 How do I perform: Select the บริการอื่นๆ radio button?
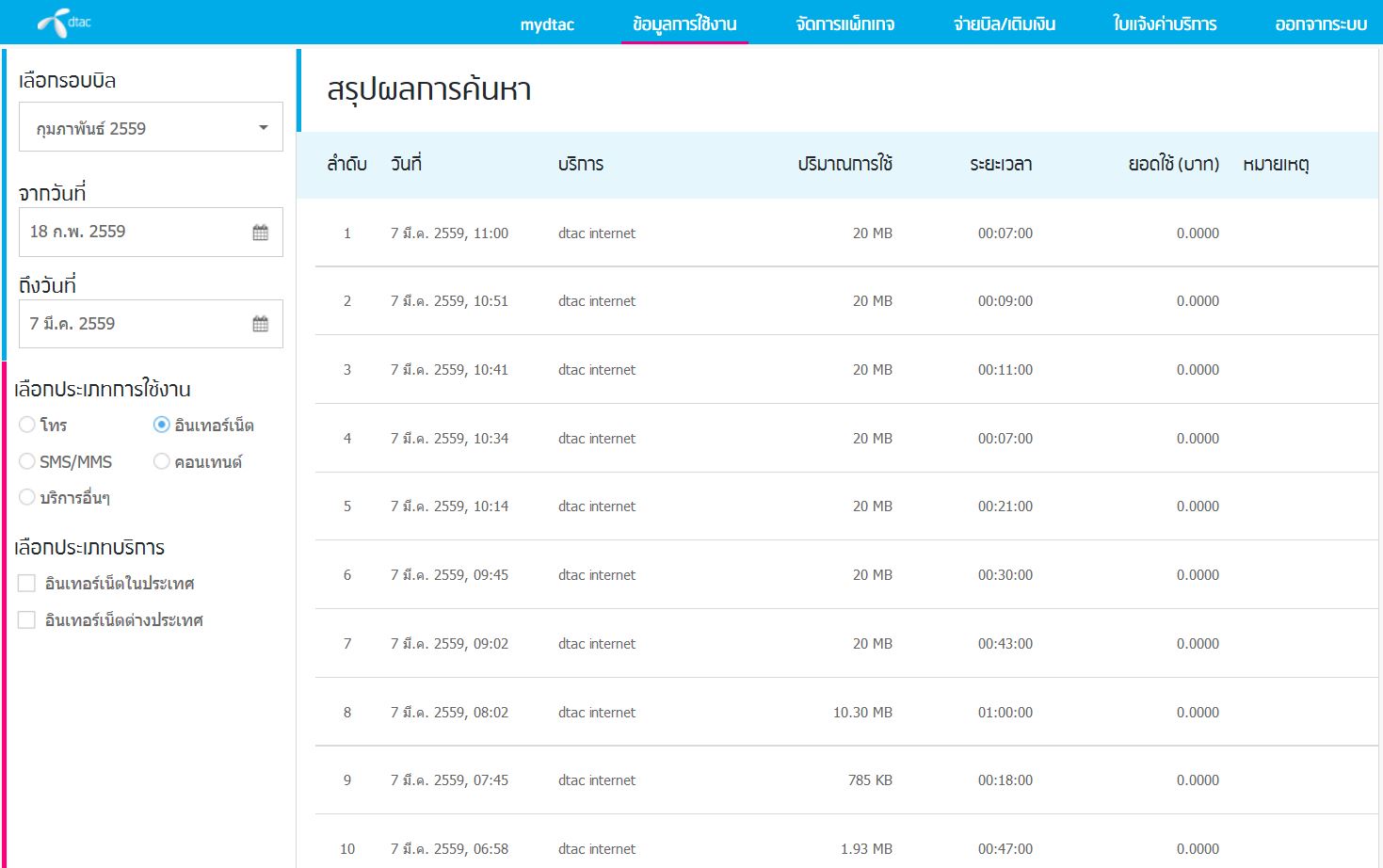[x=27, y=497]
